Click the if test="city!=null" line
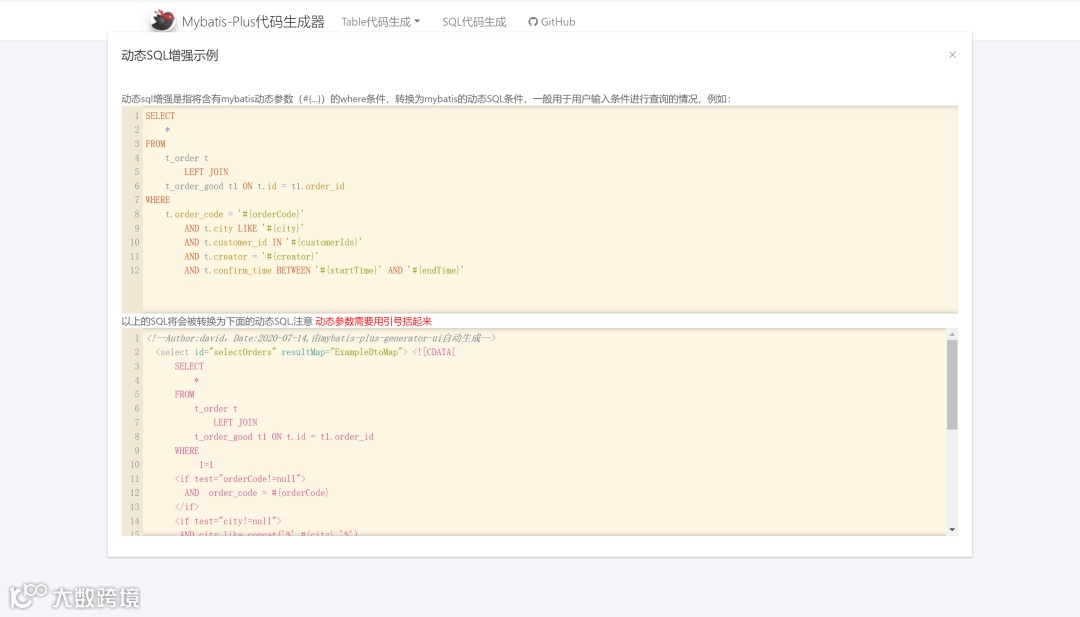 (228, 521)
